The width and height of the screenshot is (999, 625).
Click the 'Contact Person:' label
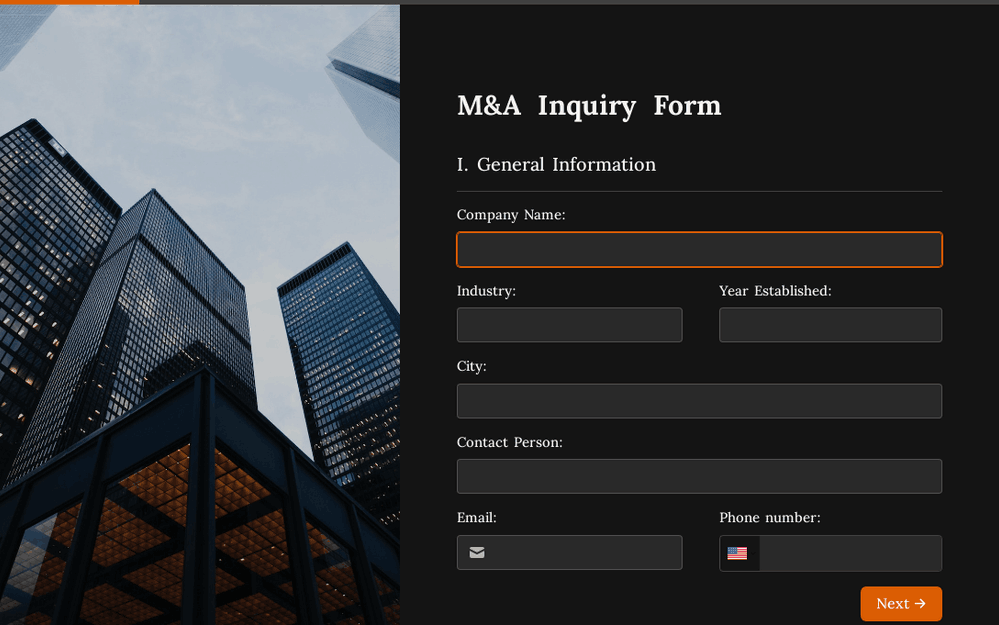pos(509,442)
